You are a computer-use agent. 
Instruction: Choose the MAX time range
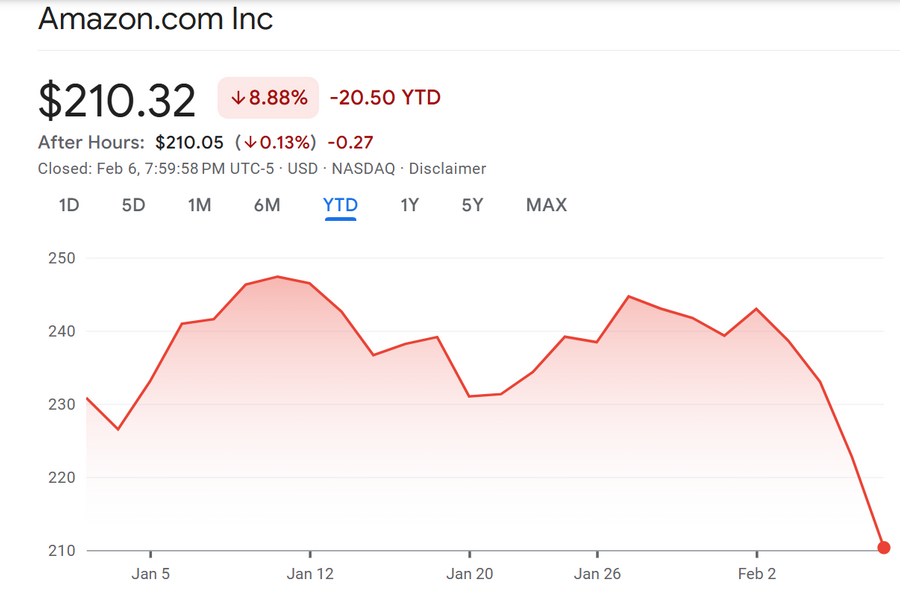[x=546, y=205]
